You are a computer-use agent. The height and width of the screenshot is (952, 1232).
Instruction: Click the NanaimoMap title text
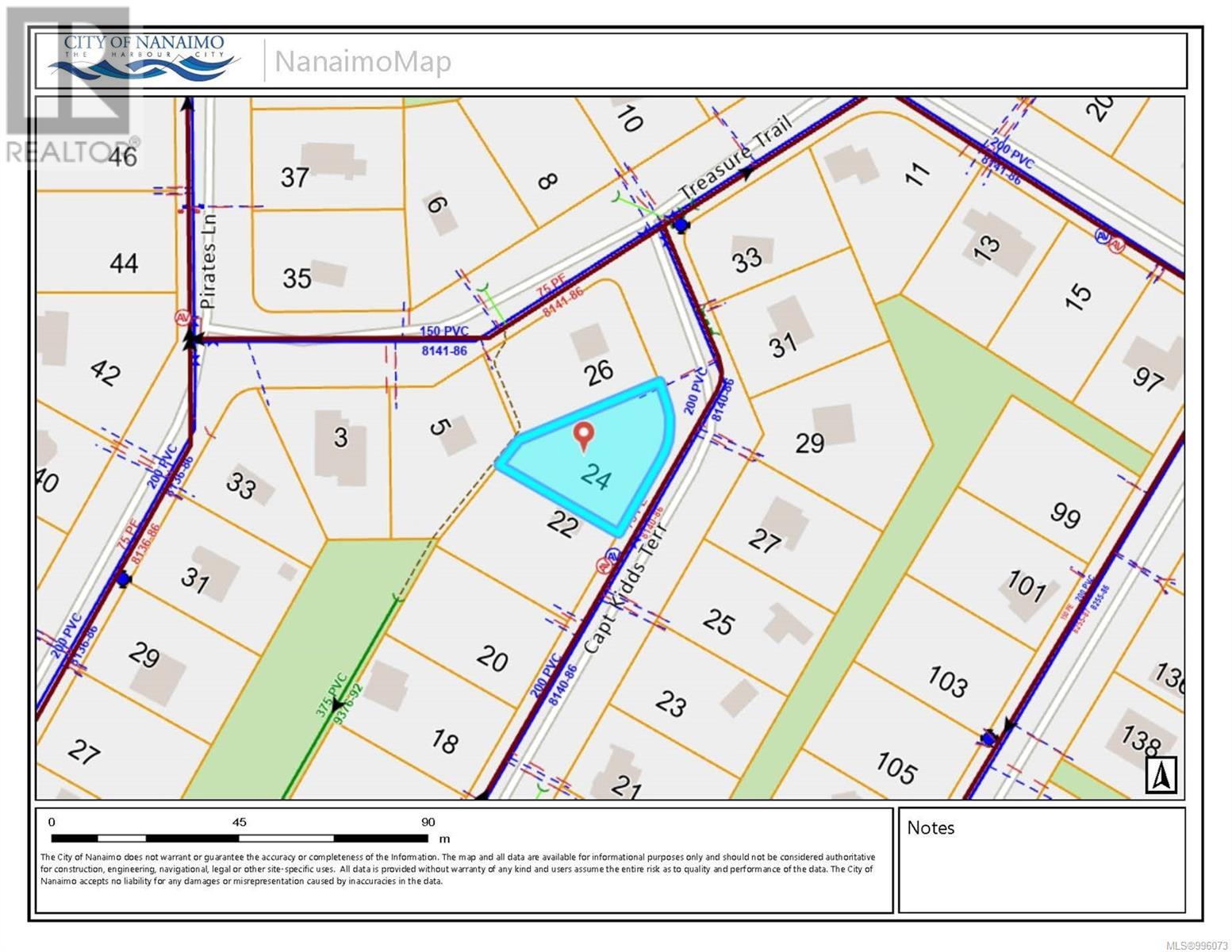(363, 62)
